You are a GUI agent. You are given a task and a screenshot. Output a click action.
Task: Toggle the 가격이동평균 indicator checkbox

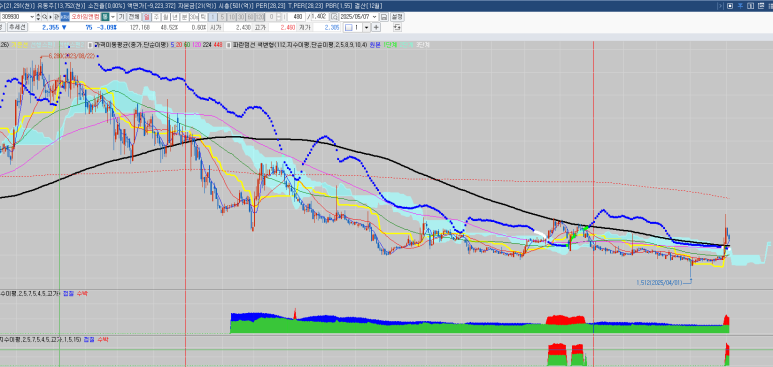tap(91, 44)
